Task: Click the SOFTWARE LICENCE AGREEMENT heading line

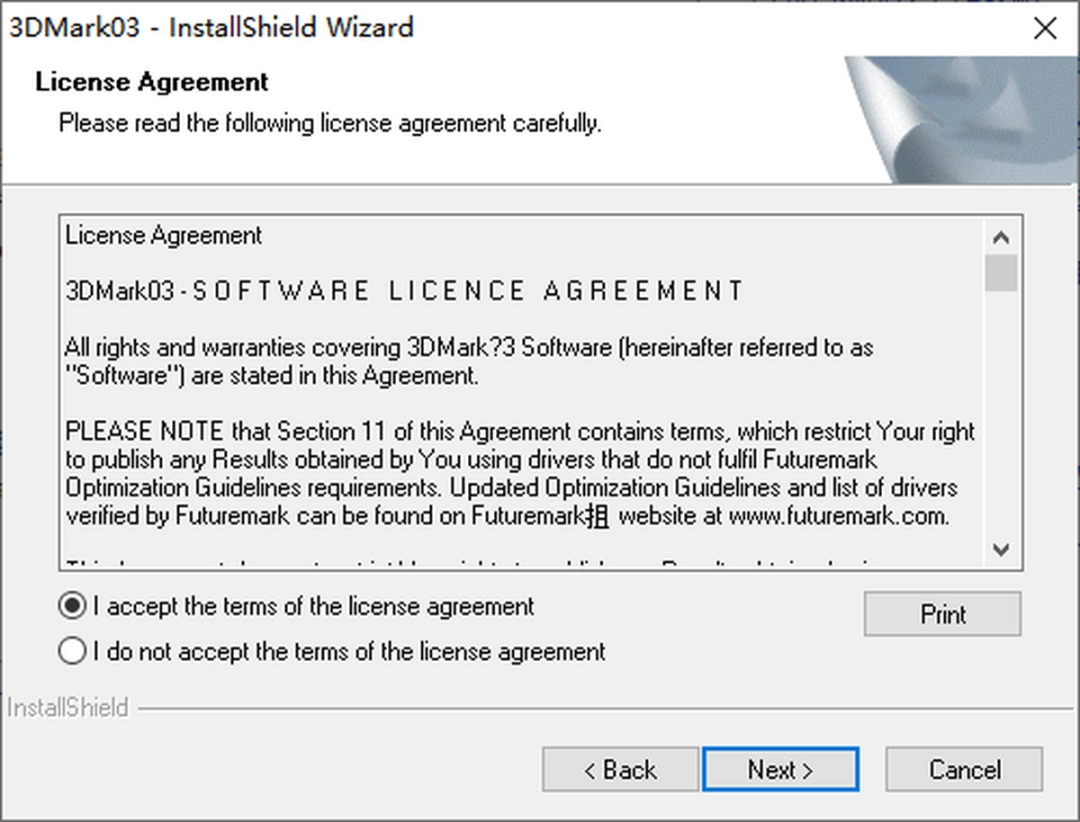Action: point(405,291)
